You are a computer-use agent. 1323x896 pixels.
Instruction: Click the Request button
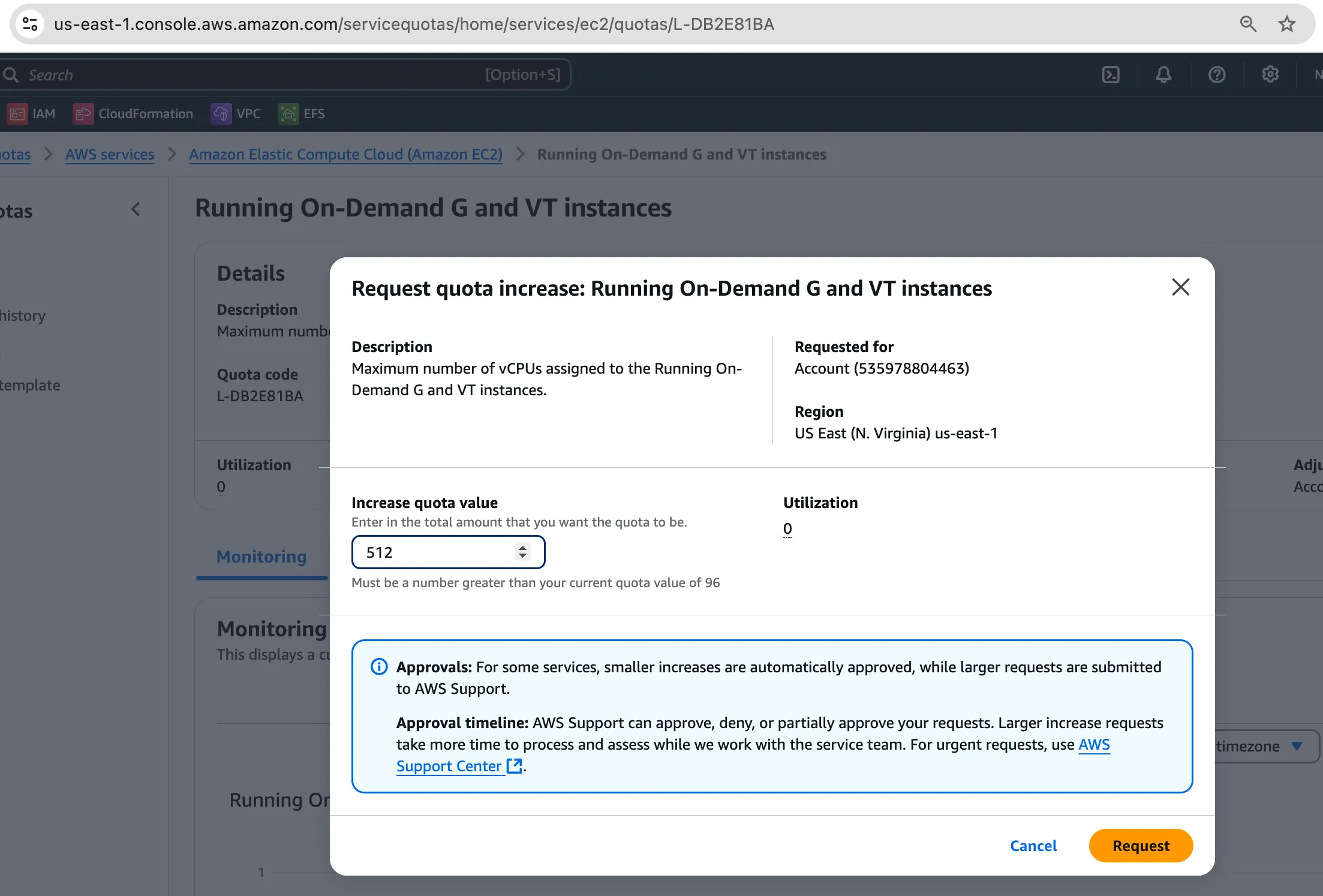click(1141, 846)
